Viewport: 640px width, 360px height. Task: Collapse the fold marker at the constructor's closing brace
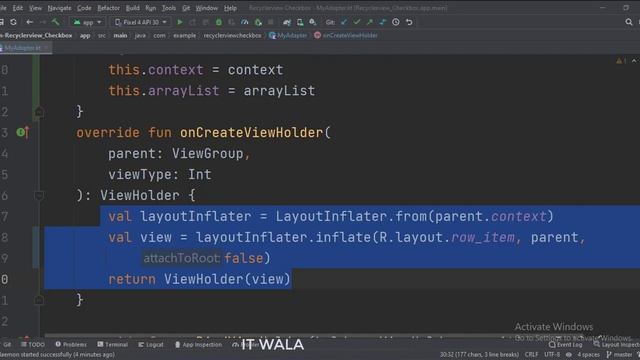[x=39, y=111]
